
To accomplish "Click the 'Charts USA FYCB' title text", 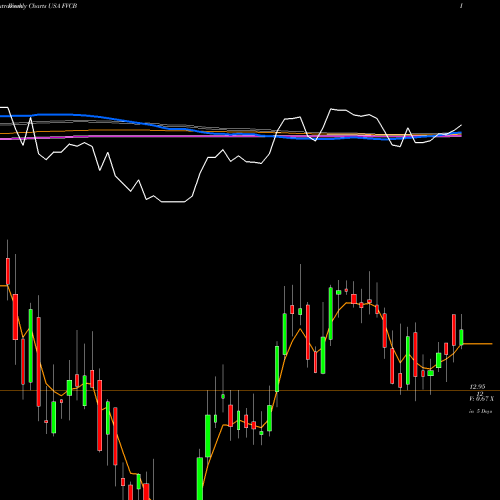I will point(53,6).
